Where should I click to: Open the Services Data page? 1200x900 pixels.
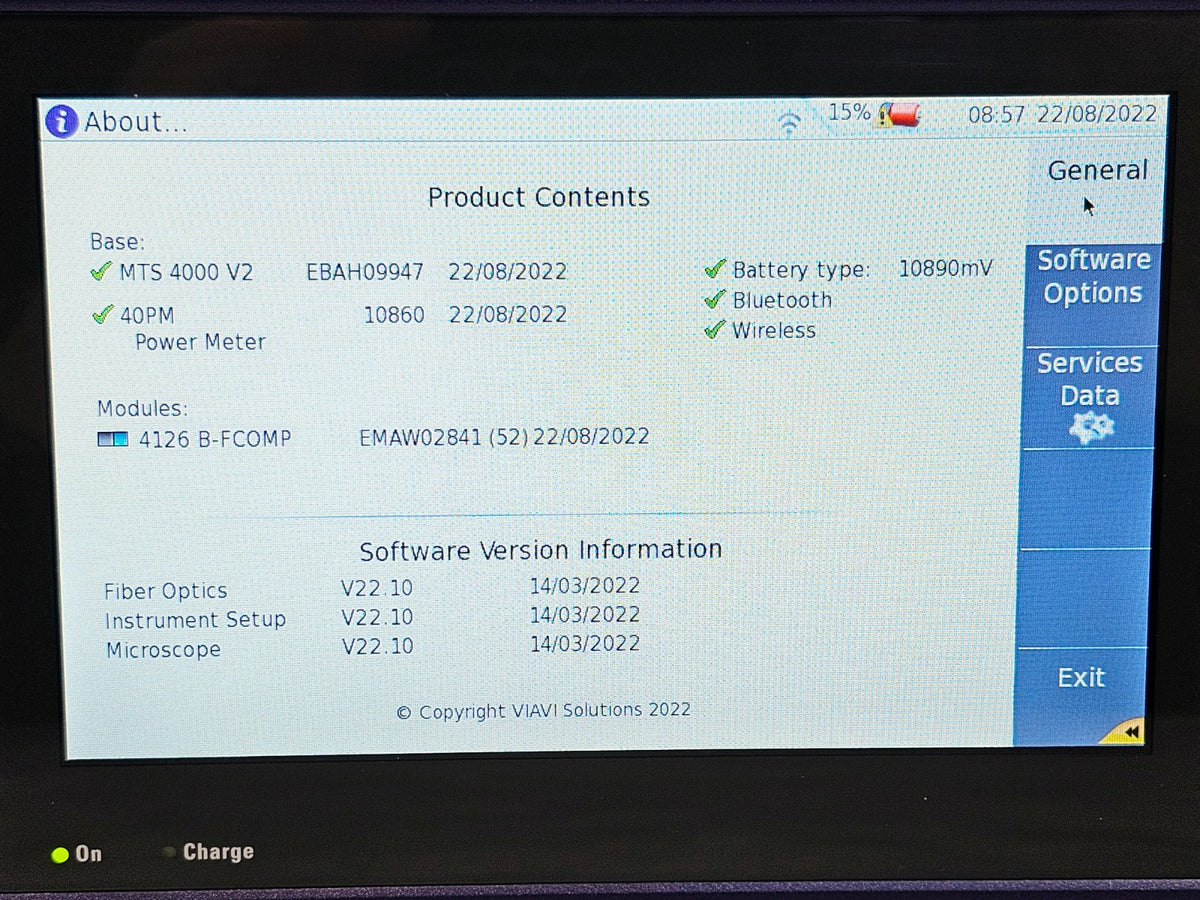1089,397
